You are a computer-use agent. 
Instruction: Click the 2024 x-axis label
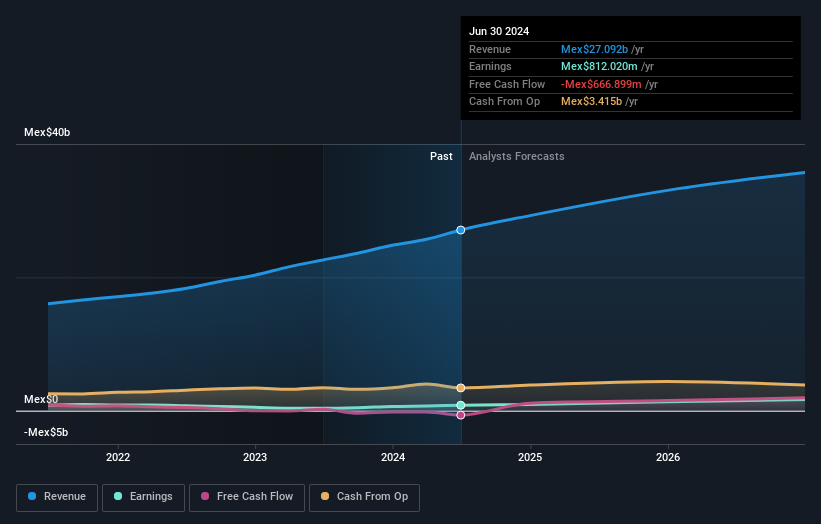click(393, 457)
